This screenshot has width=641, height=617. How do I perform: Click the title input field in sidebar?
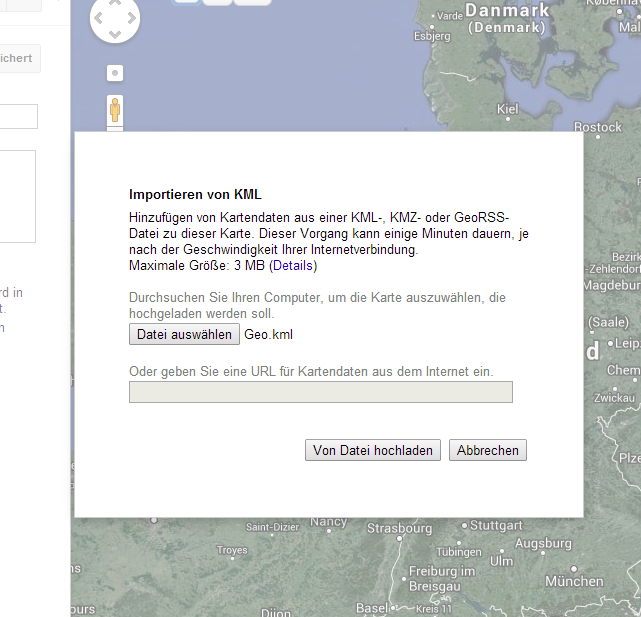(18, 117)
